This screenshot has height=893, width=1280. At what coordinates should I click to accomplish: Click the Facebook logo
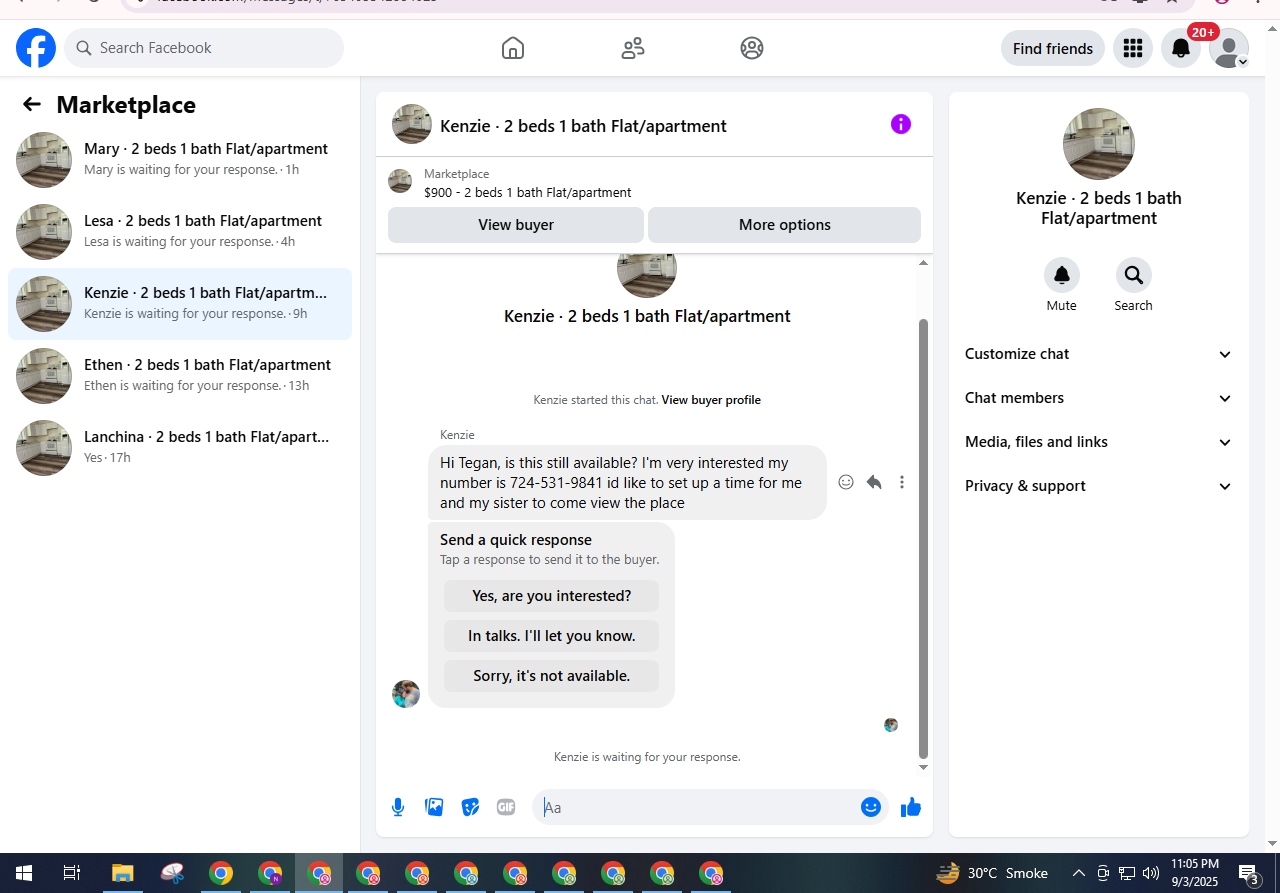click(36, 48)
